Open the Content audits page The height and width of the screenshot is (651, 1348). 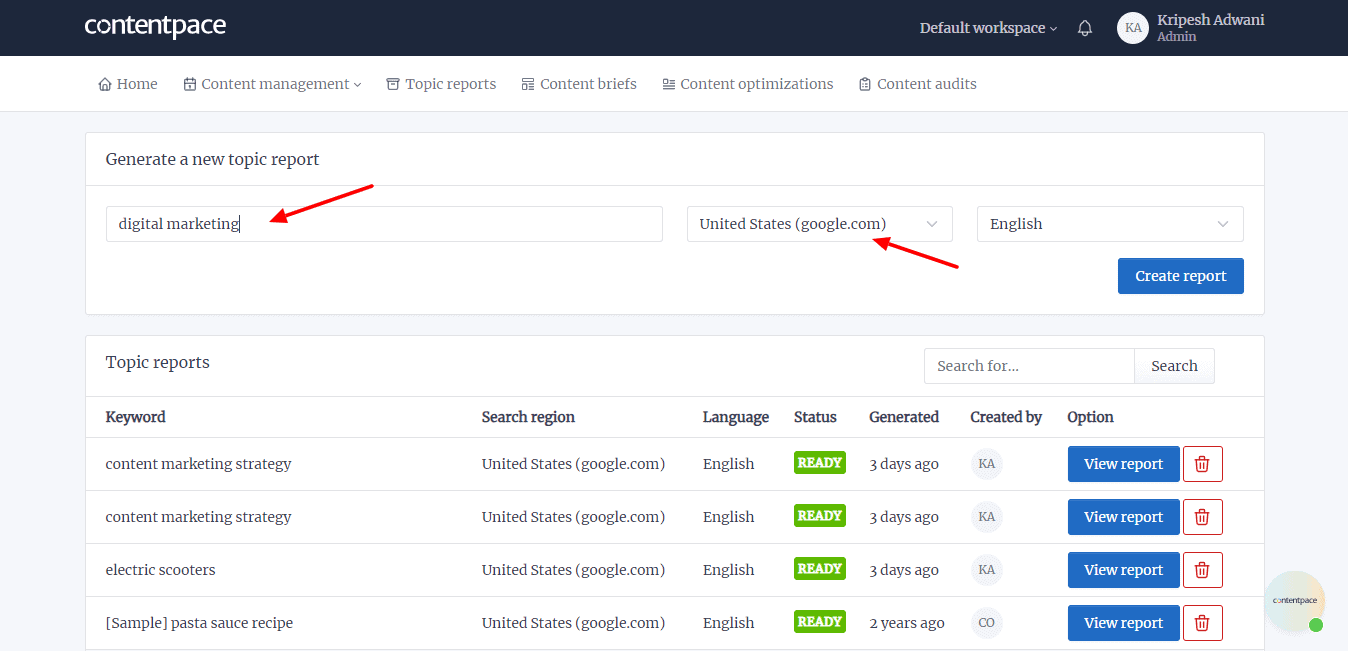point(917,84)
